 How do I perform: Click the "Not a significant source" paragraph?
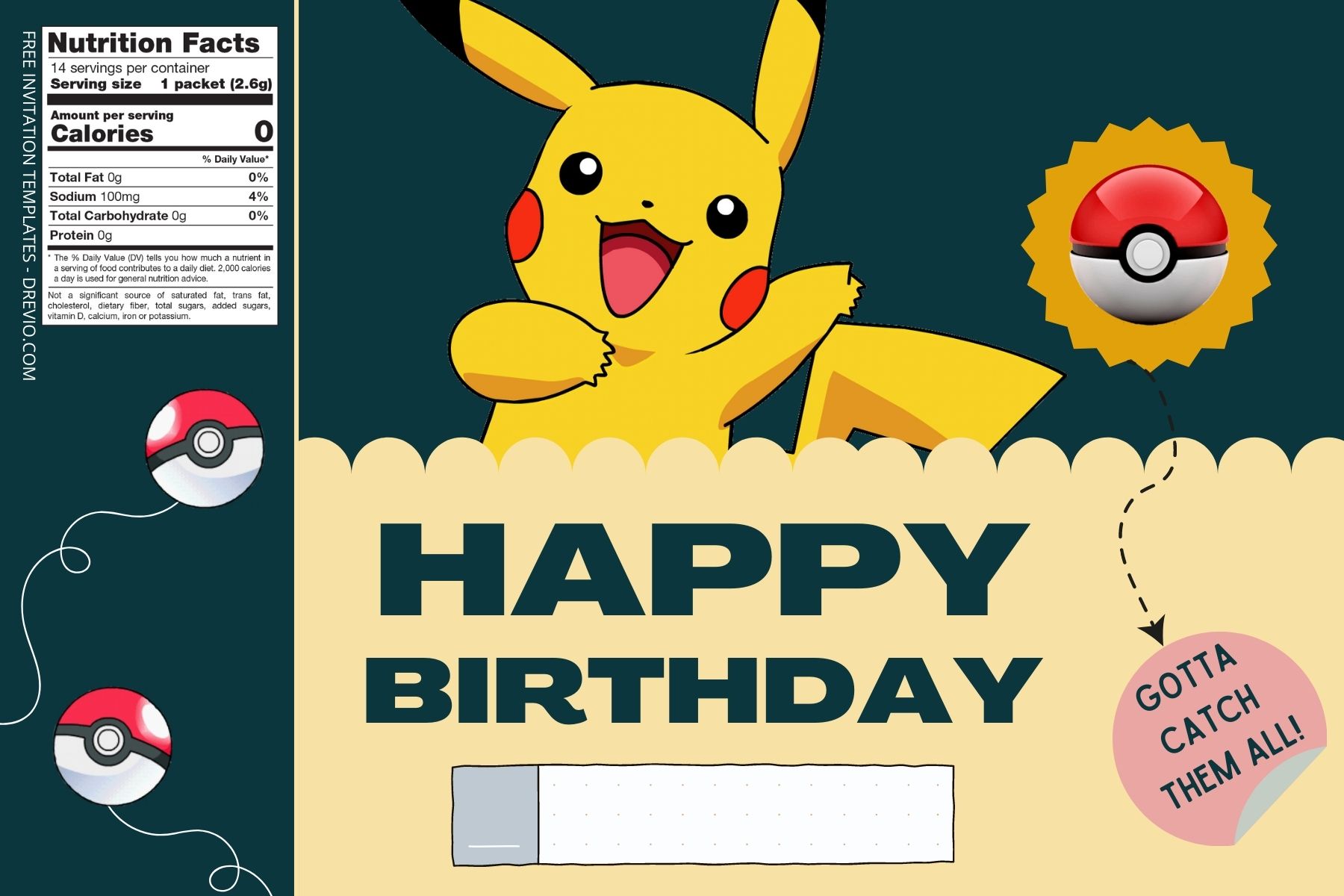tap(159, 305)
